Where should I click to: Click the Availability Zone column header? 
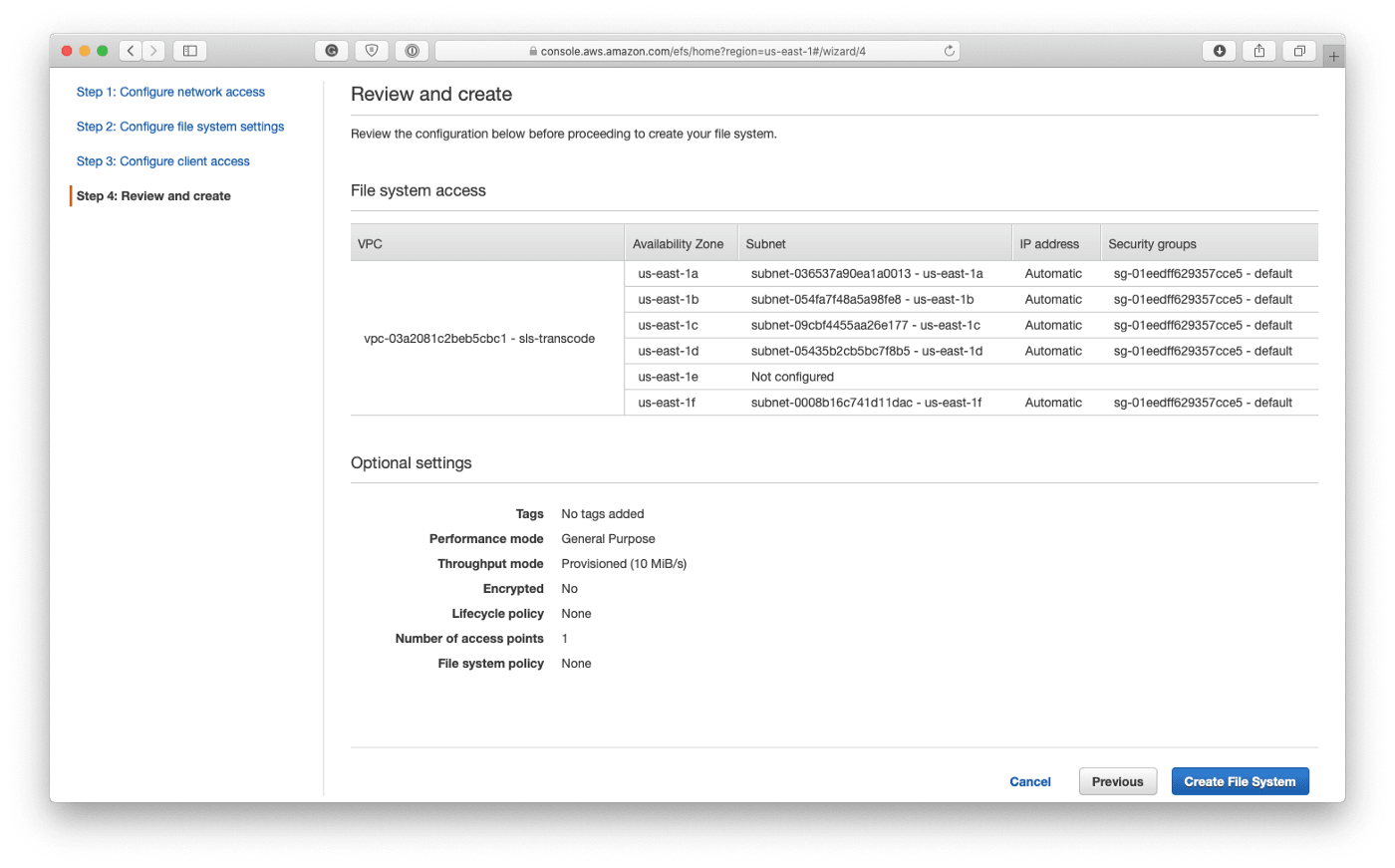[x=681, y=243]
